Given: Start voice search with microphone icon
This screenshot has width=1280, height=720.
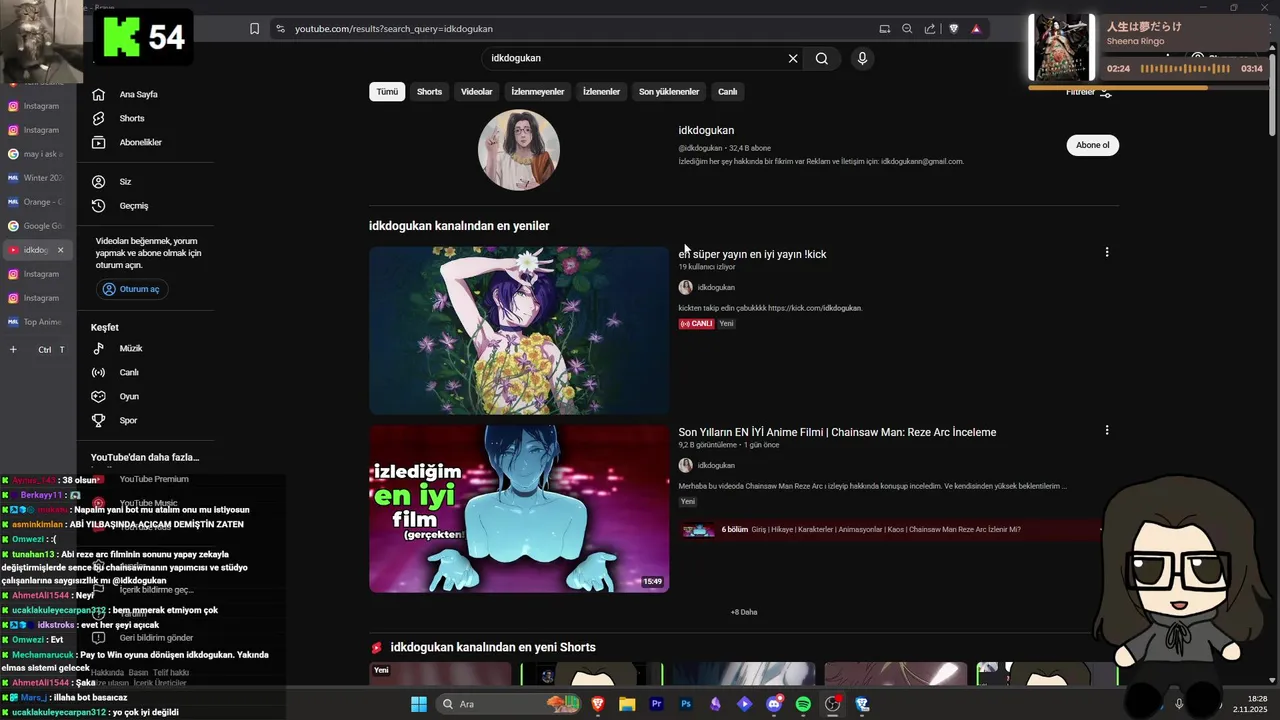Looking at the screenshot, I should click(862, 58).
